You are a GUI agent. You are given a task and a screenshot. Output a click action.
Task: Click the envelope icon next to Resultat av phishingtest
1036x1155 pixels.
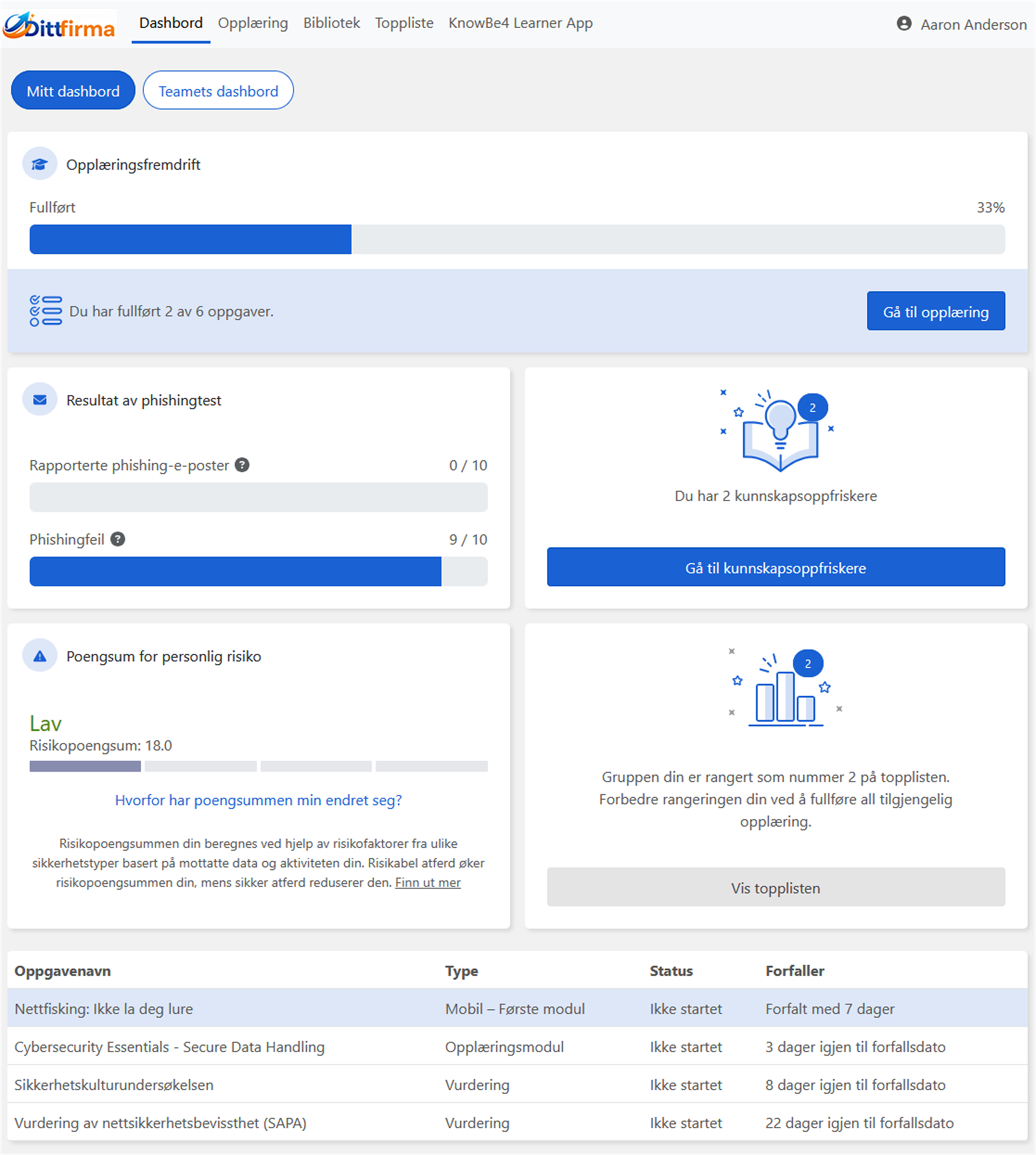(x=39, y=399)
